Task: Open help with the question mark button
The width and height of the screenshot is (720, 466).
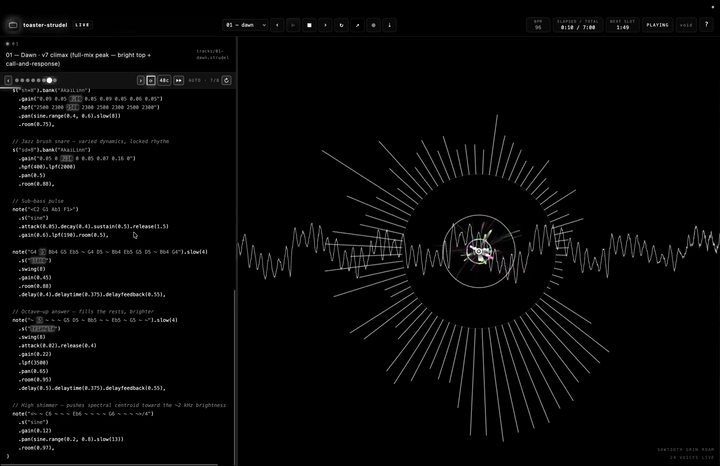Action: (x=706, y=25)
